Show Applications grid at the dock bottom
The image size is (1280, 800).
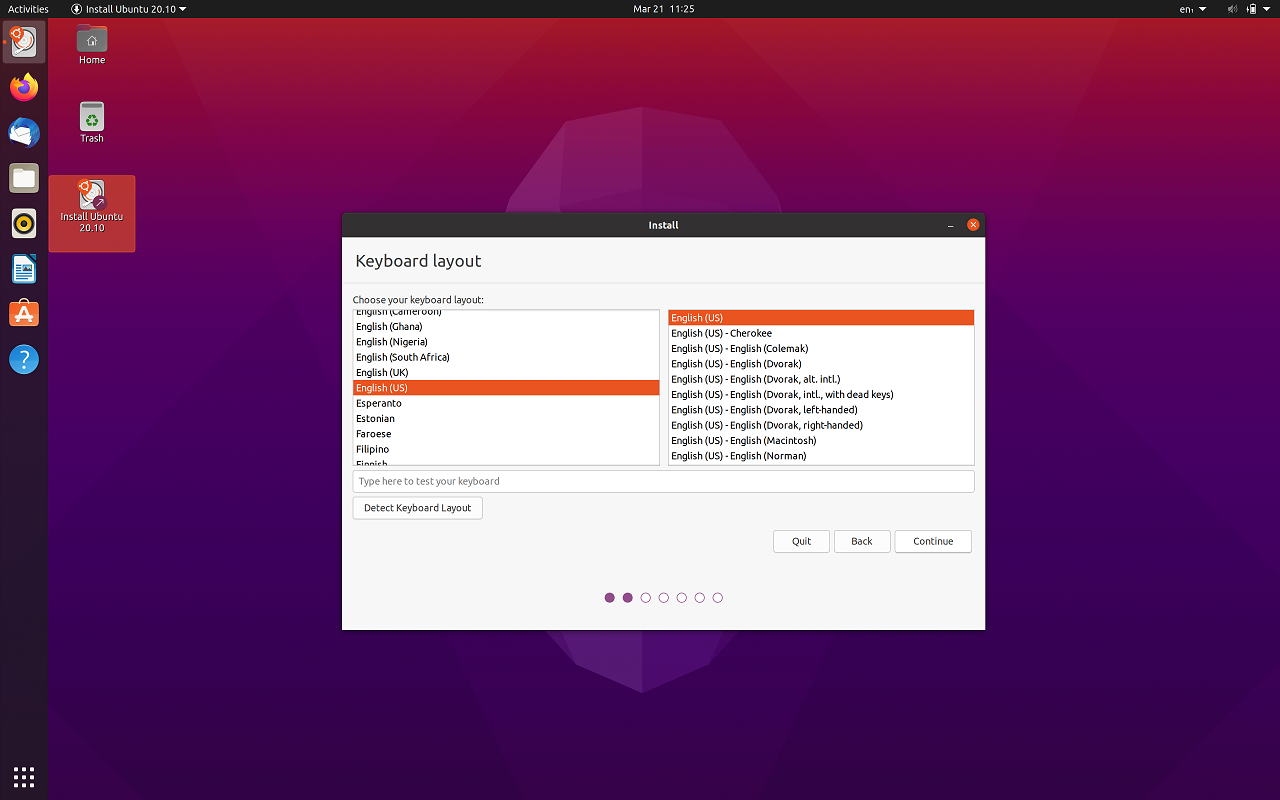tap(24, 776)
